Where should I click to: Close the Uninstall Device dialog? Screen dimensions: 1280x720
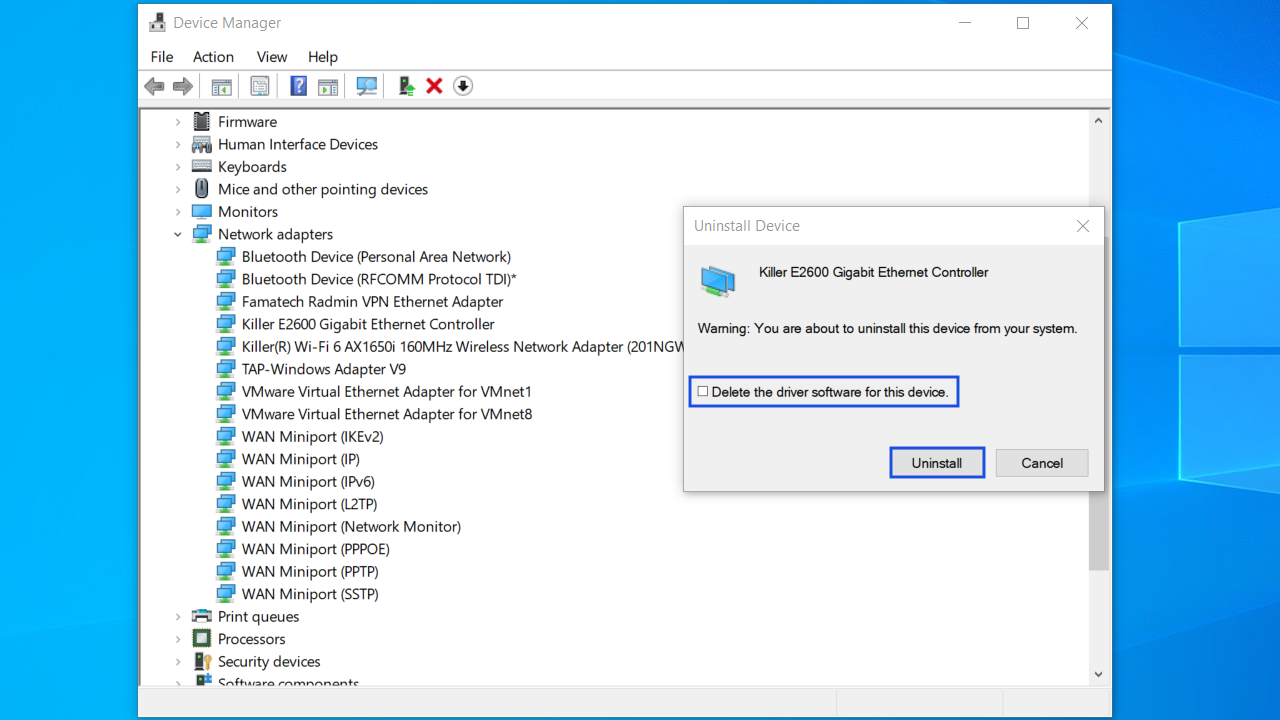pyautogui.click(x=1082, y=226)
